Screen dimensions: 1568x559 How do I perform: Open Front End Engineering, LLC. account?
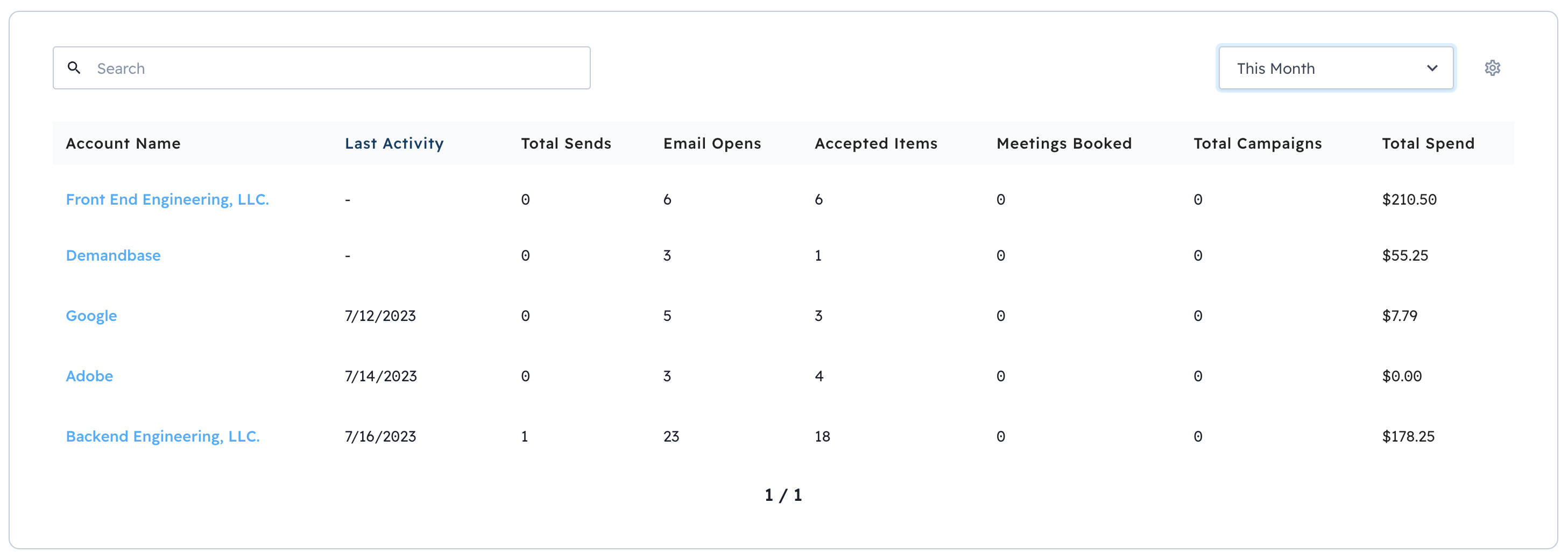167,200
